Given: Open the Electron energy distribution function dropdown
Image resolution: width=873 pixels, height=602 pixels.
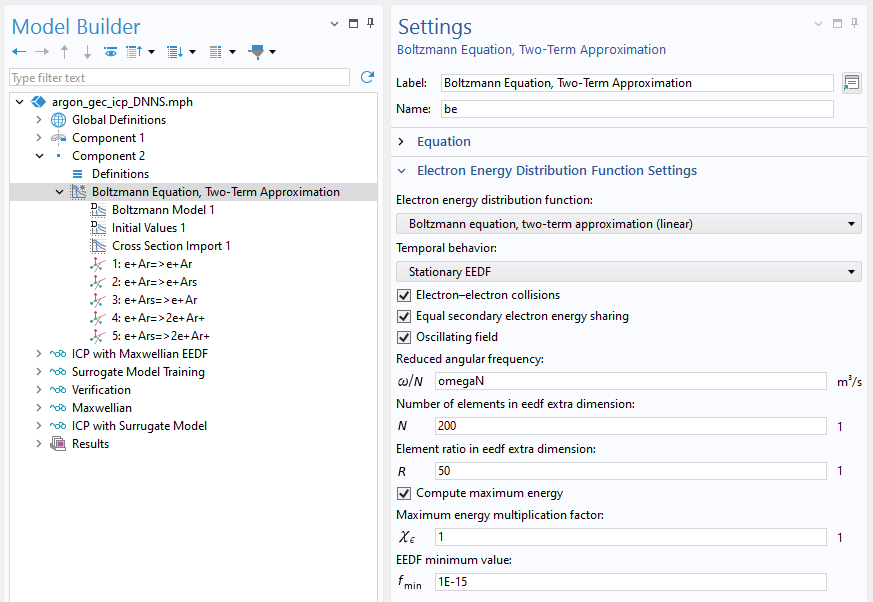Looking at the screenshot, I should (x=628, y=224).
